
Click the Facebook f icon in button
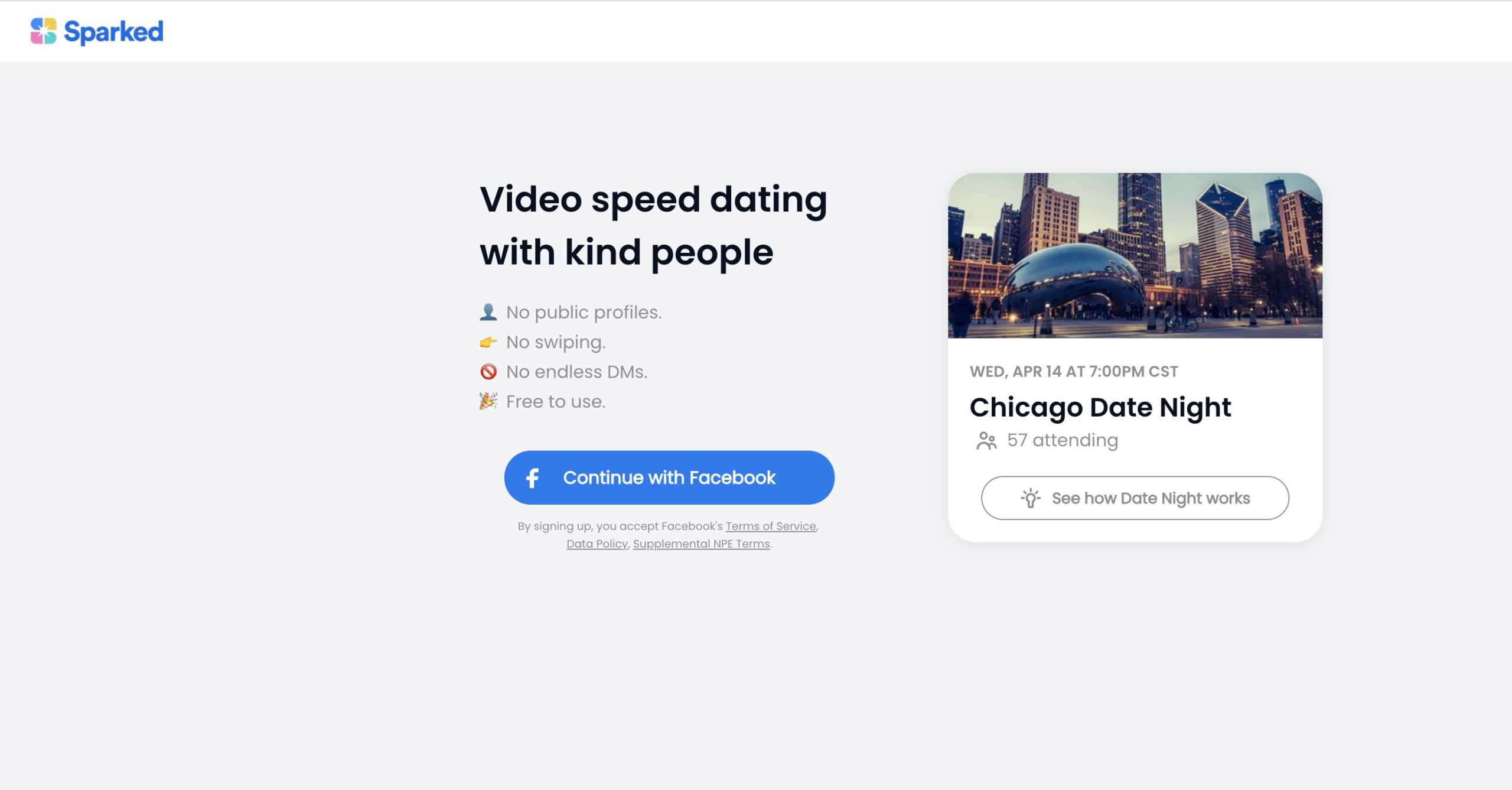point(532,477)
